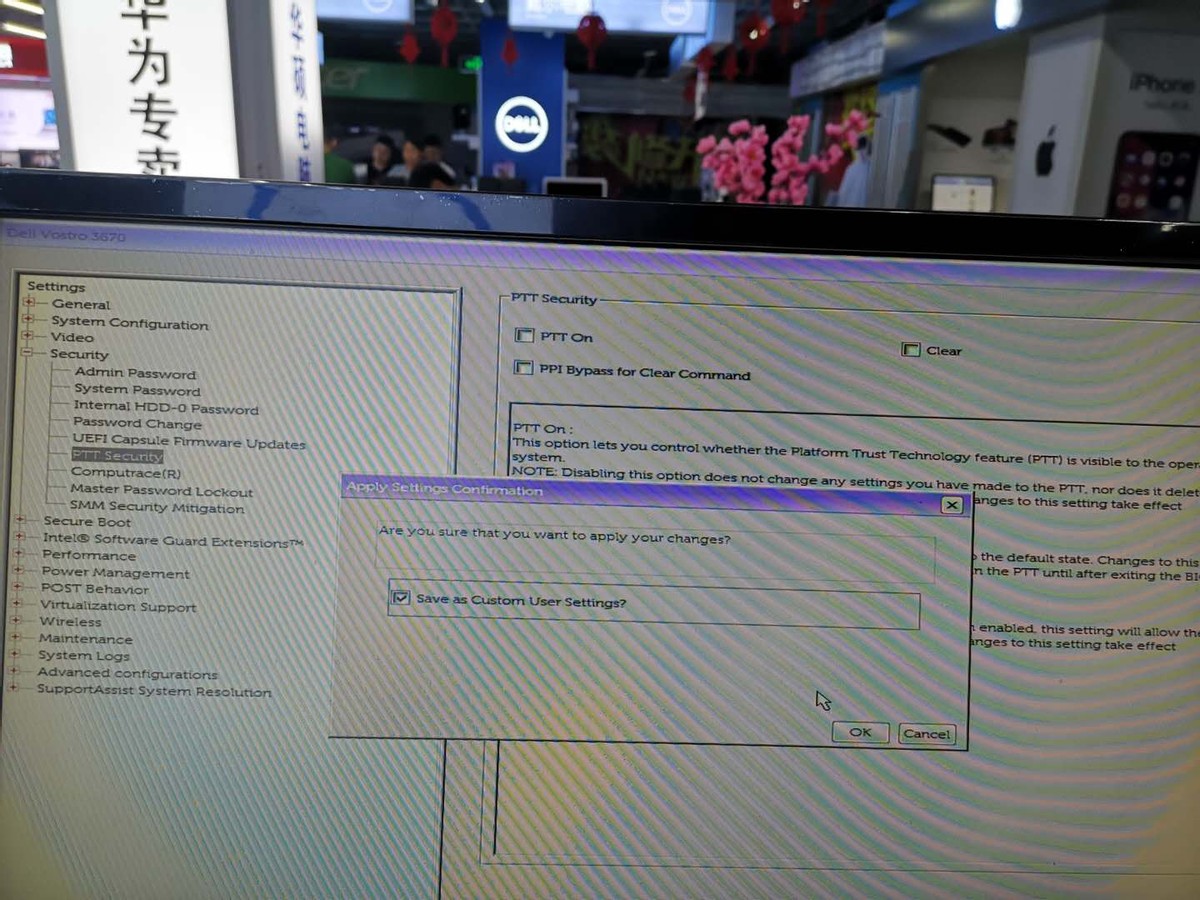Select the Video label
The height and width of the screenshot is (900, 1200).
point(72,338)
